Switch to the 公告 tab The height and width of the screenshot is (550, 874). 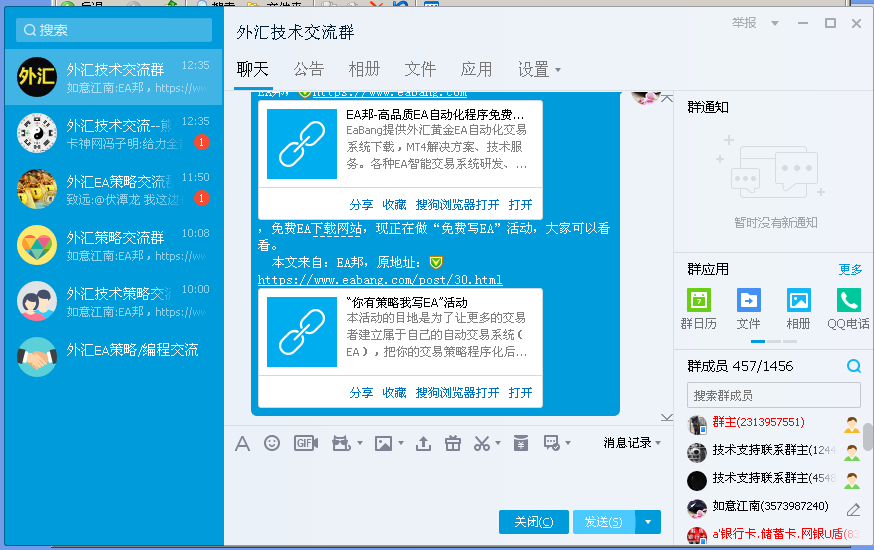tap(309, 70)
